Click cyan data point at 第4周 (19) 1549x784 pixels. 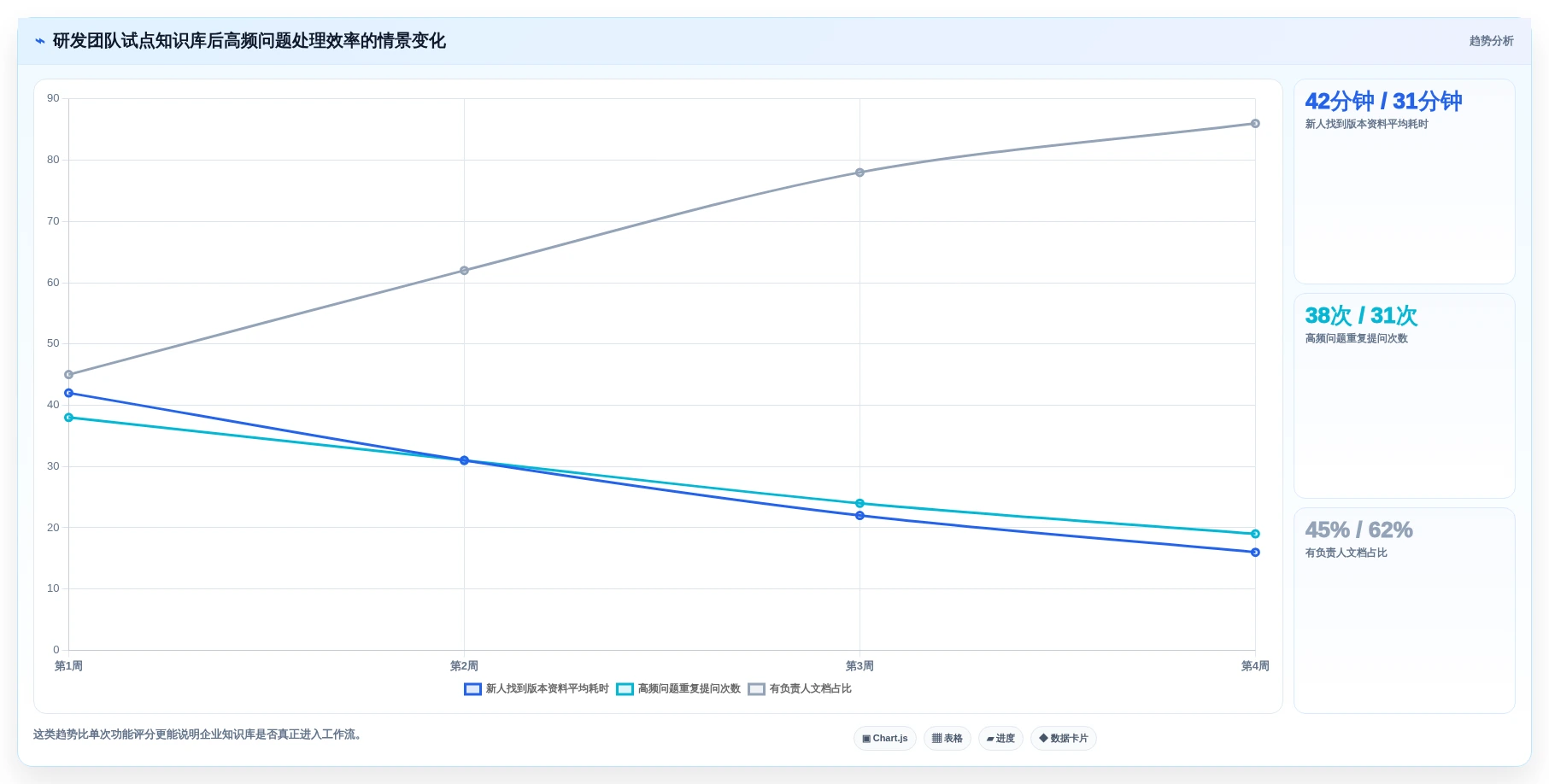pyautogui.click(x=1255, y=534)
